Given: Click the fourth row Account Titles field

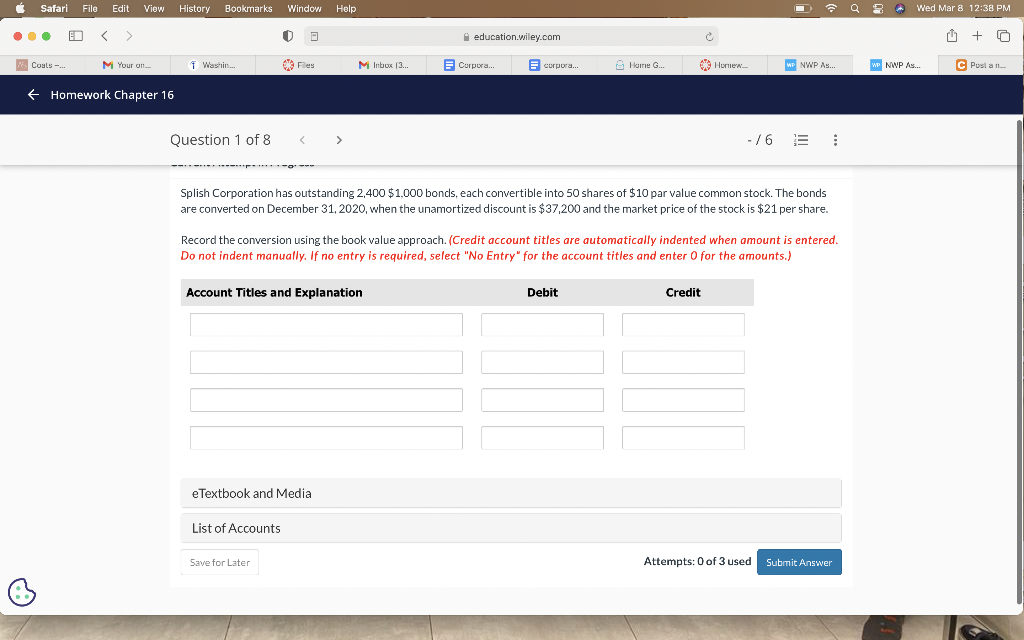Looking at the screenshot, I should click(x=327, y=438).
